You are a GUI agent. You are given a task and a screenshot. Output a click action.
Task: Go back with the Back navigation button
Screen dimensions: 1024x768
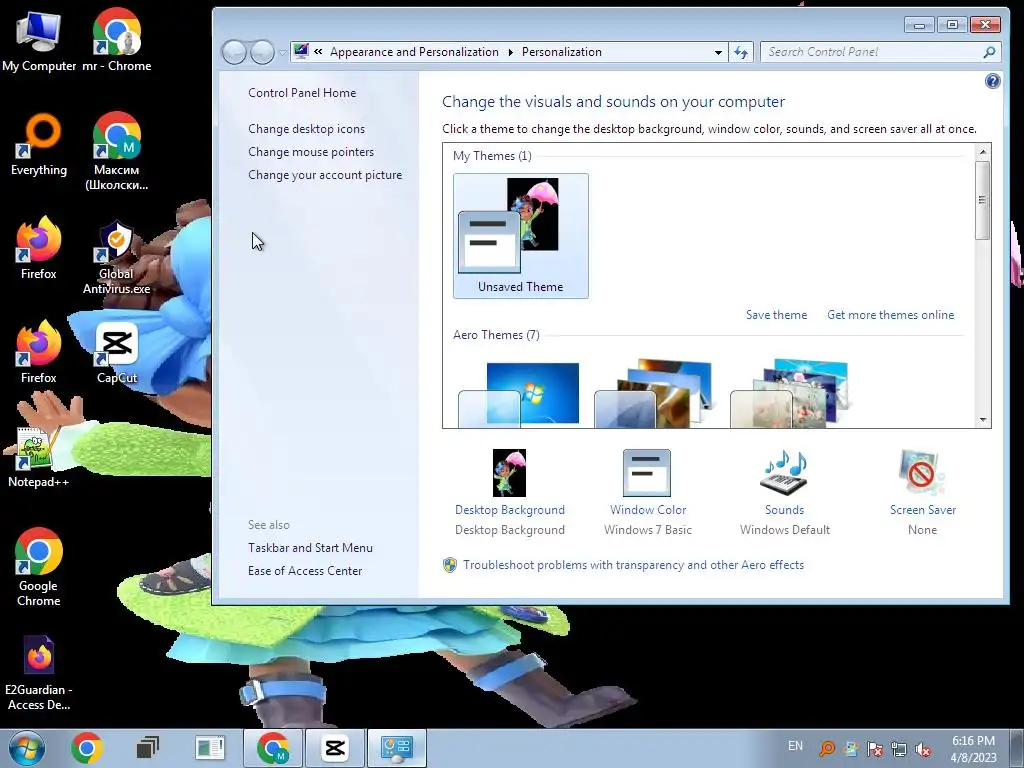point(234,52)
